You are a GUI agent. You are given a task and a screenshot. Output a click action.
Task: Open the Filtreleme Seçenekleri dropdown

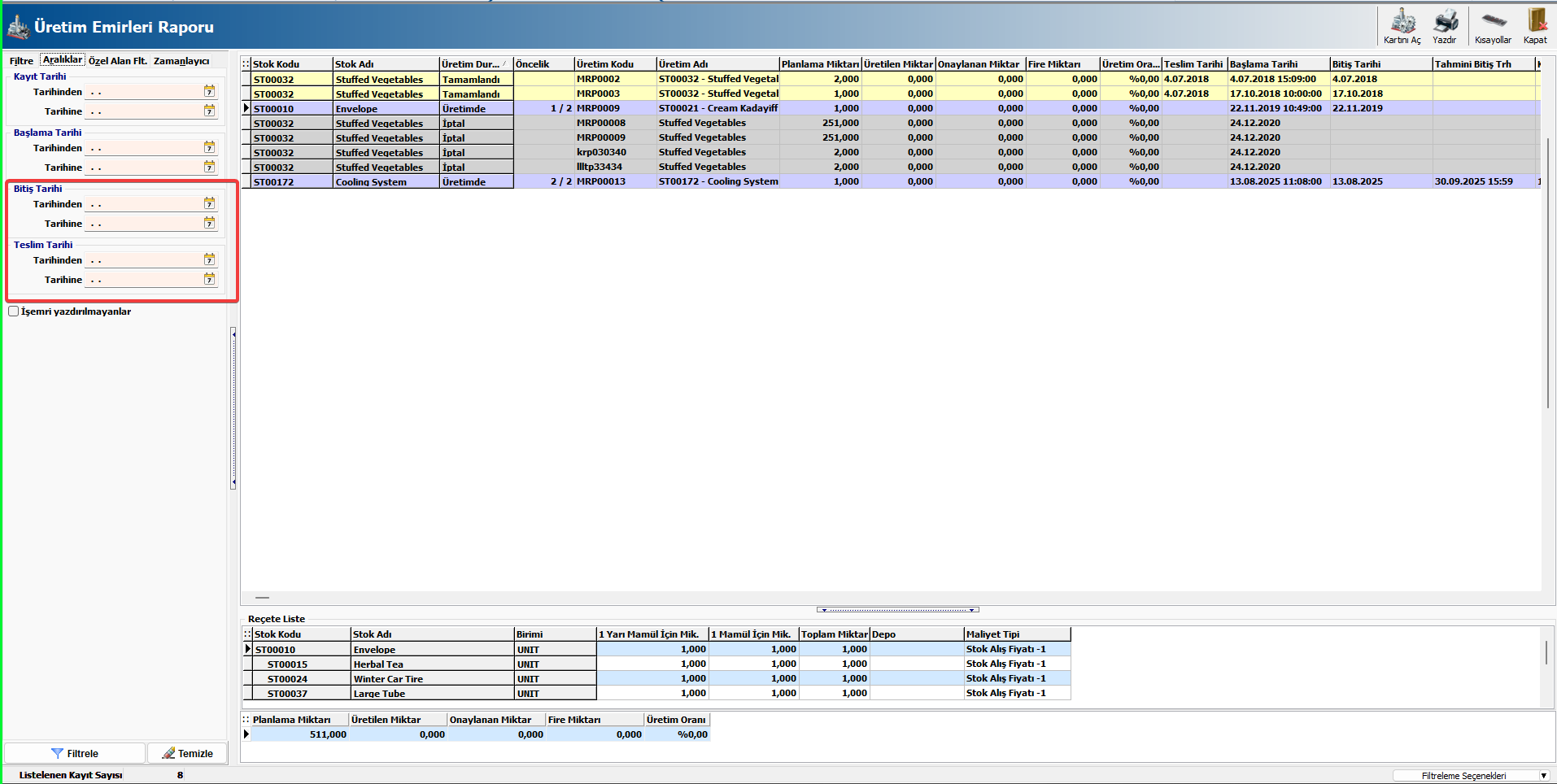coord(1542,776)
